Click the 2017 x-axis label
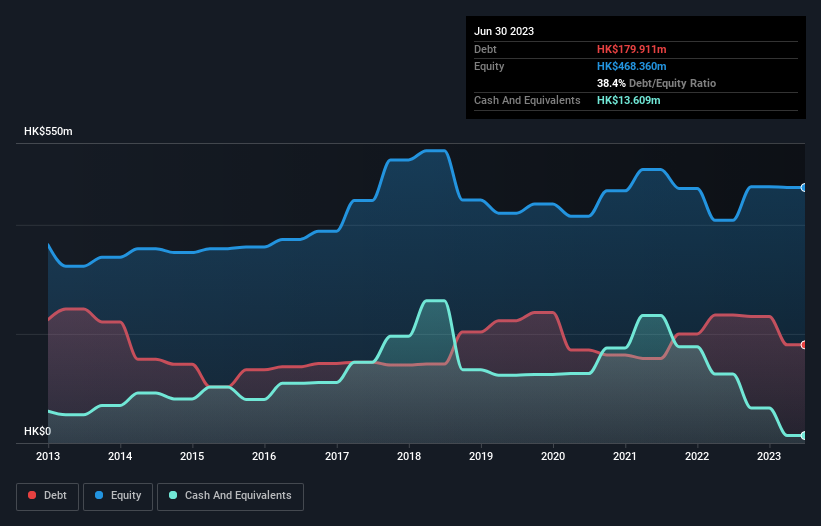The width and height of the screenshot is (821, 526). pyautogui.click(x=337, y=456)
